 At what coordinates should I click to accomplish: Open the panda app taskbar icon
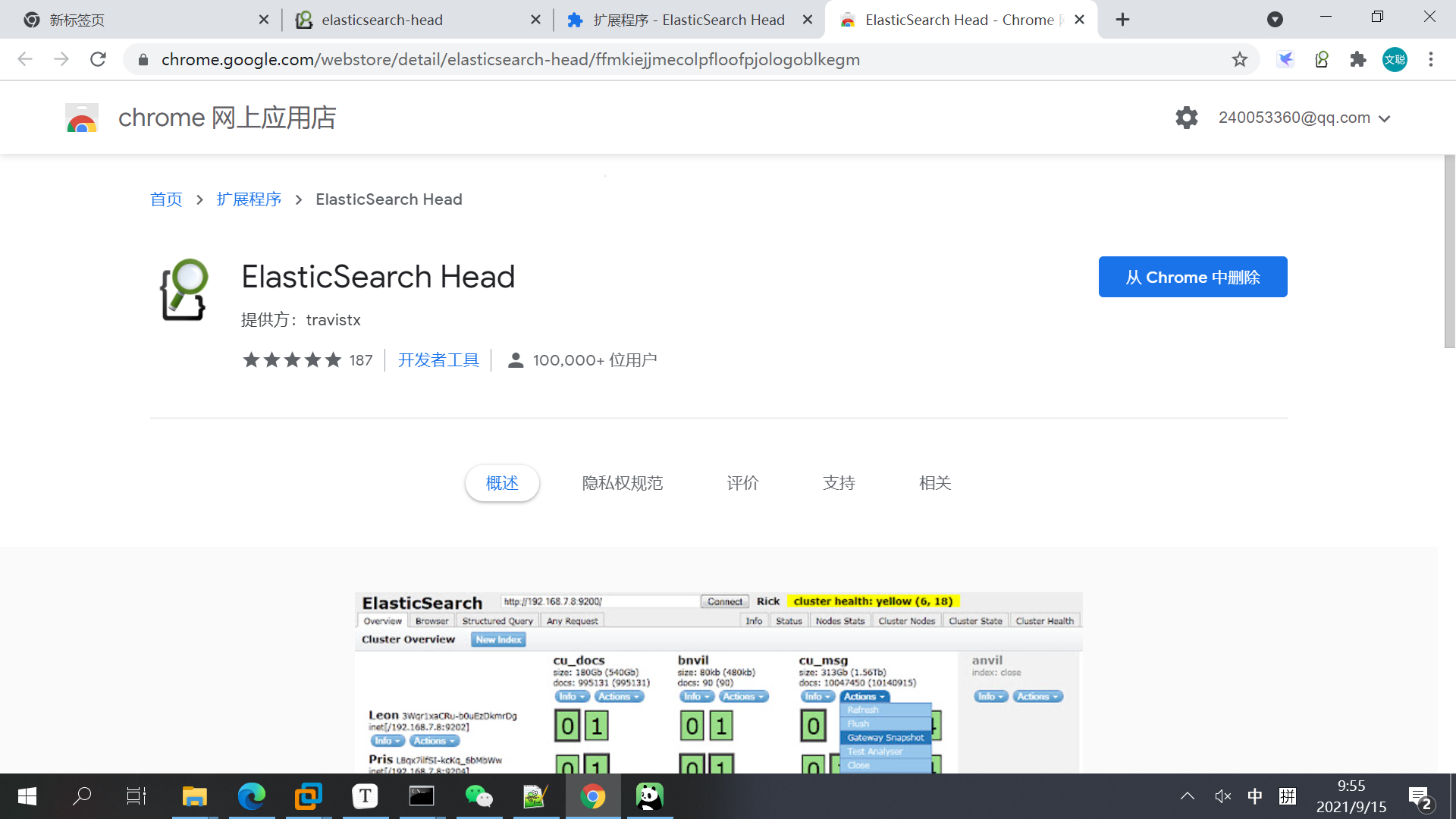[650, 796]
